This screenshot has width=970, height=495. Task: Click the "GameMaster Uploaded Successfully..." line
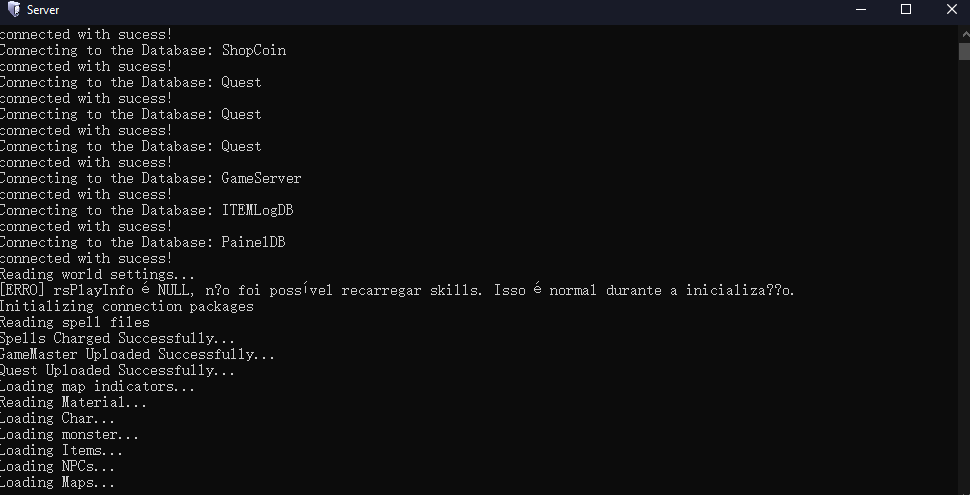137,354
